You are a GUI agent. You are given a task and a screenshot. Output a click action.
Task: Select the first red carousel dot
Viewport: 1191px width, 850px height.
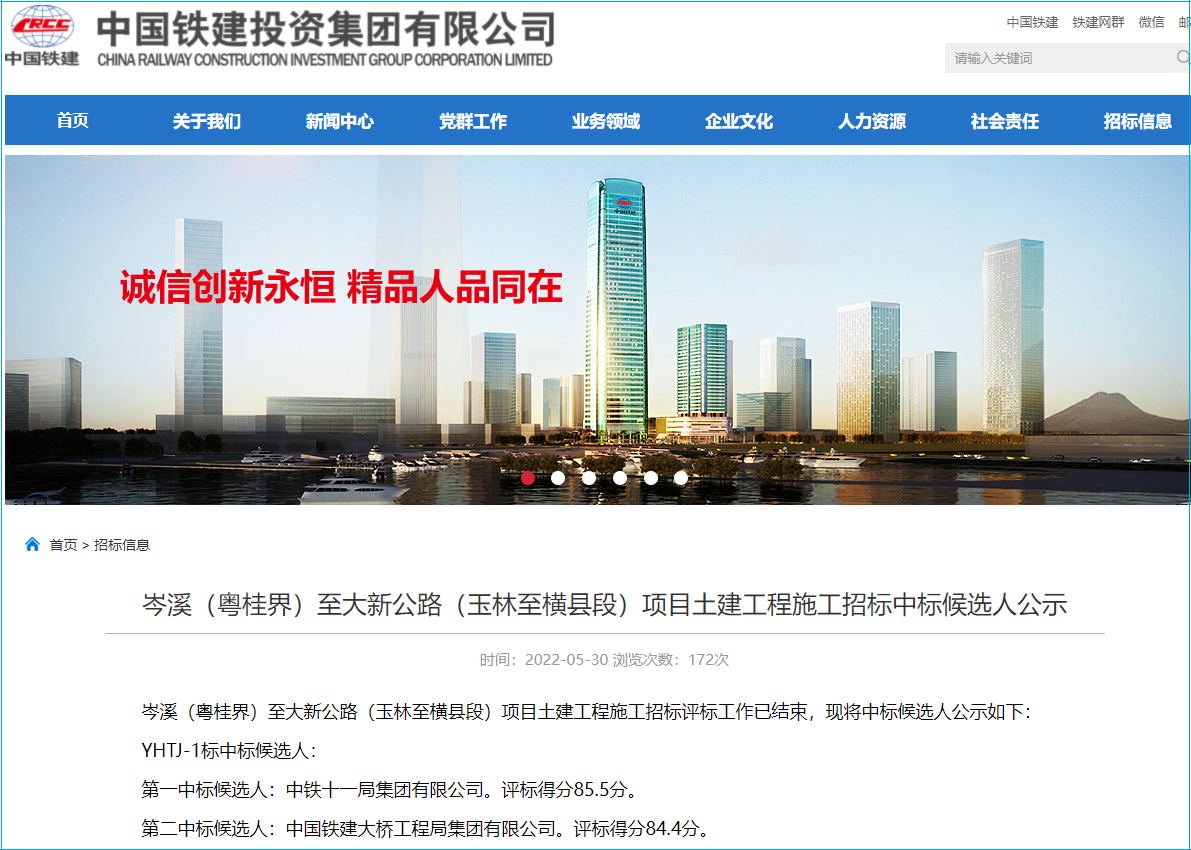pos(528,478)
